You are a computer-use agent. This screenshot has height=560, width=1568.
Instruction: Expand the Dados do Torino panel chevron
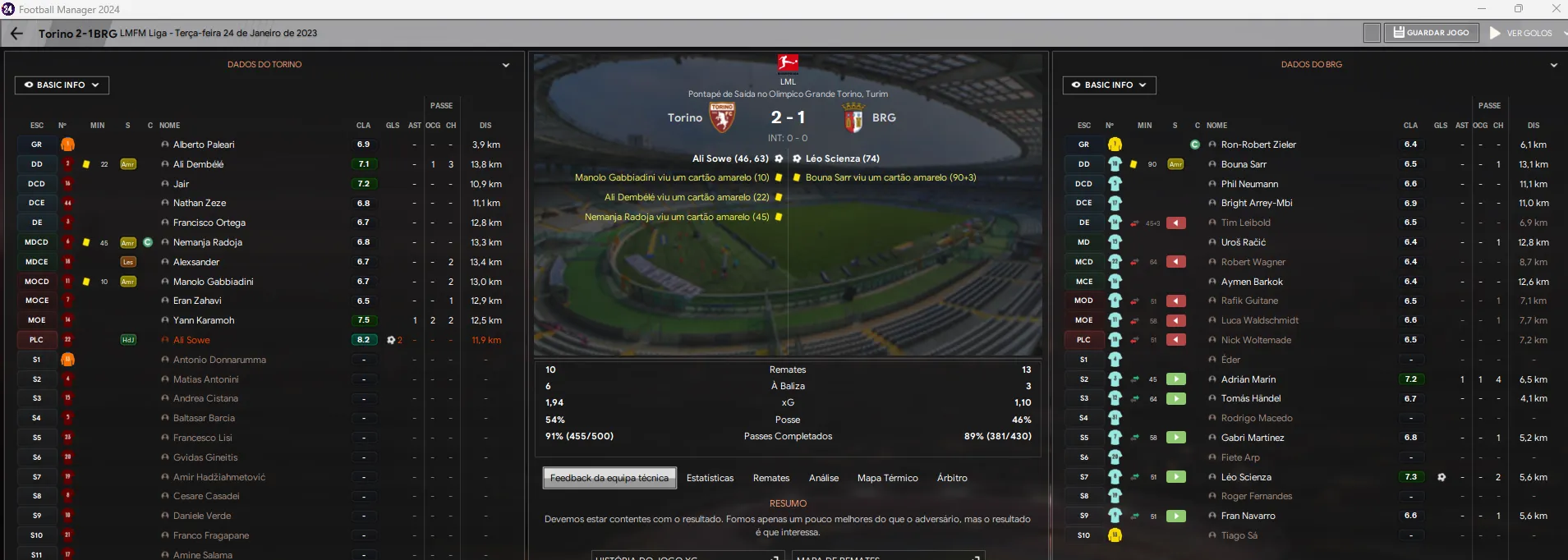506,65
